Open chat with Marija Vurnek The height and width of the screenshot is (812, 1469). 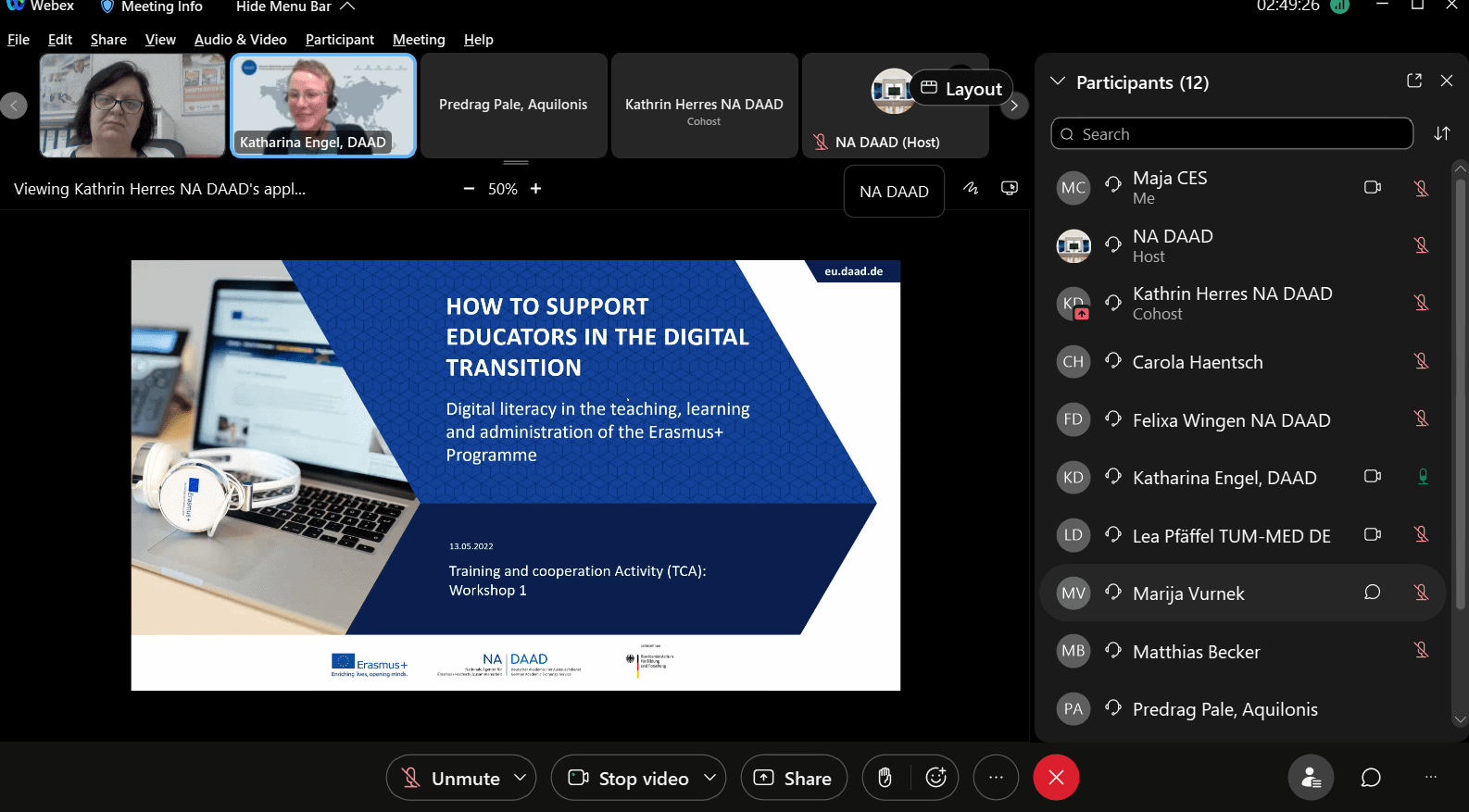pyautogui.click(x=1372, y=593)
